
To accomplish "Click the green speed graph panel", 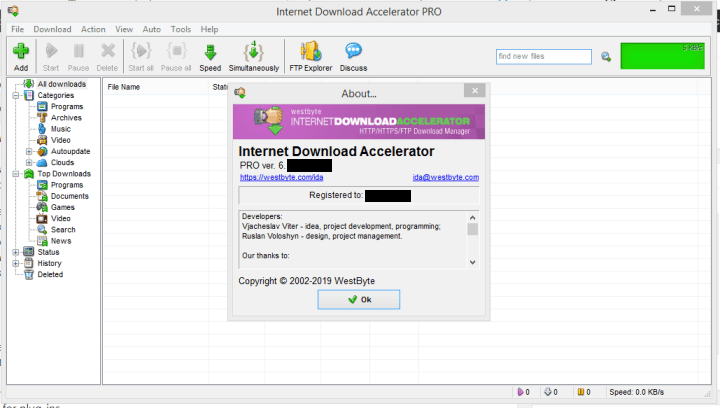I will point(662,56).
